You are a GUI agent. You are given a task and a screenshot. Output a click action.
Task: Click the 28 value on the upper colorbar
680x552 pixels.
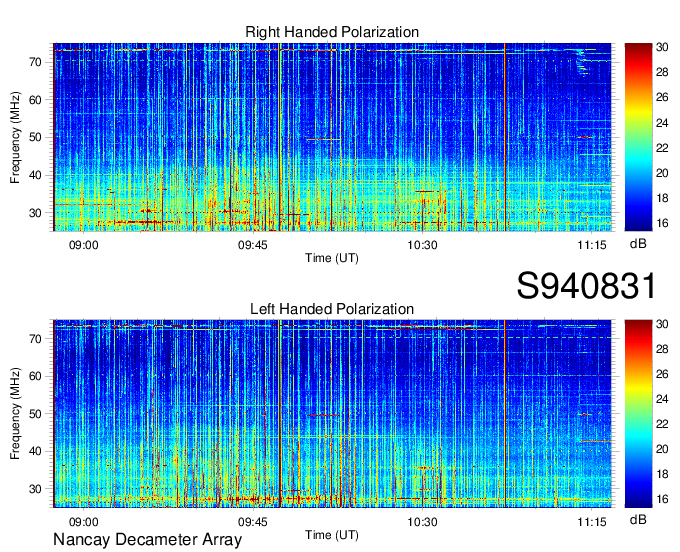point(662,72)
